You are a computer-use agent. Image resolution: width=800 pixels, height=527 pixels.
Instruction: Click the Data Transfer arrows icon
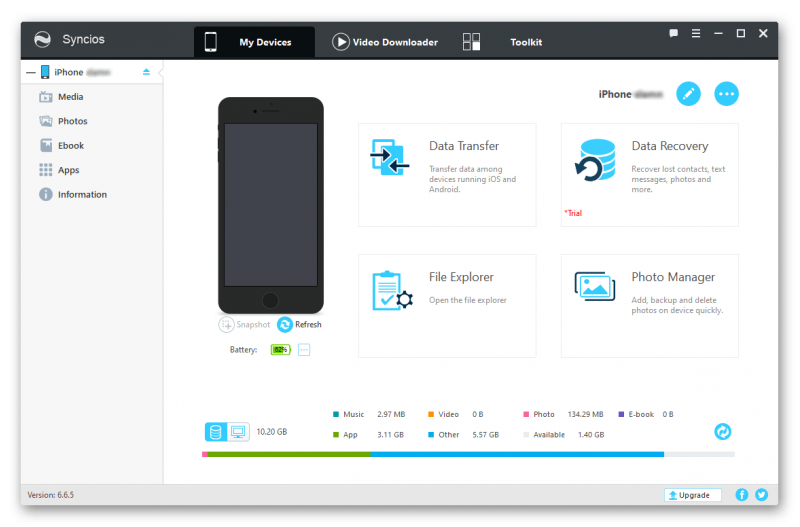pos(389,157)
